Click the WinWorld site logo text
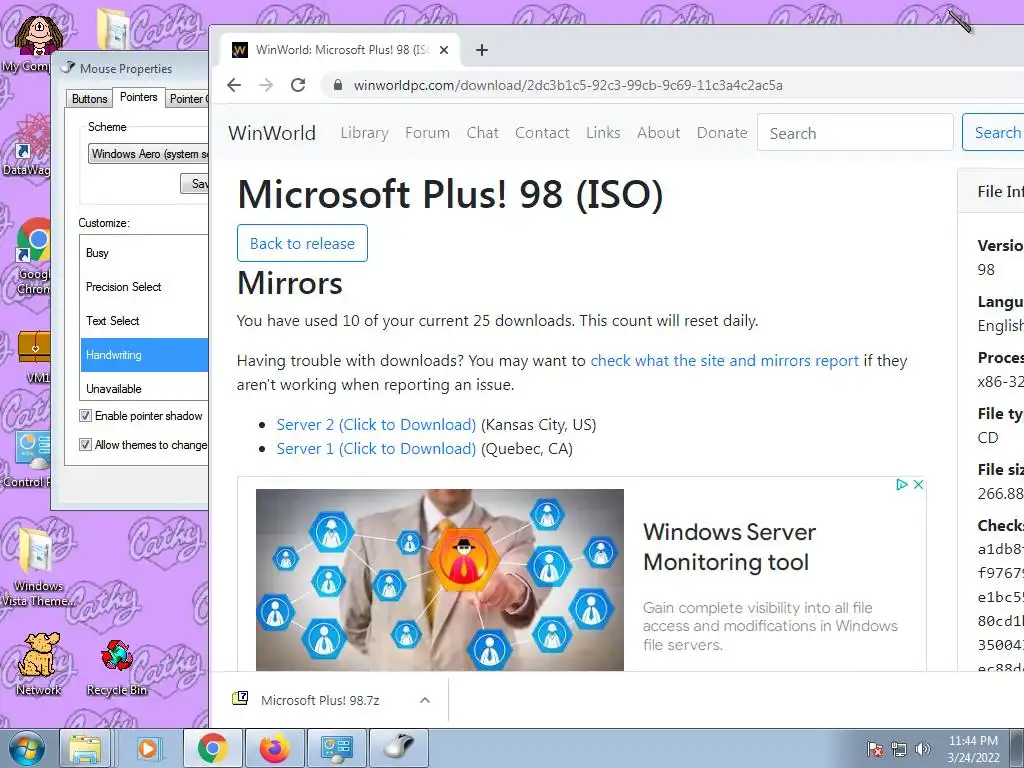 [x=272, y=133]
